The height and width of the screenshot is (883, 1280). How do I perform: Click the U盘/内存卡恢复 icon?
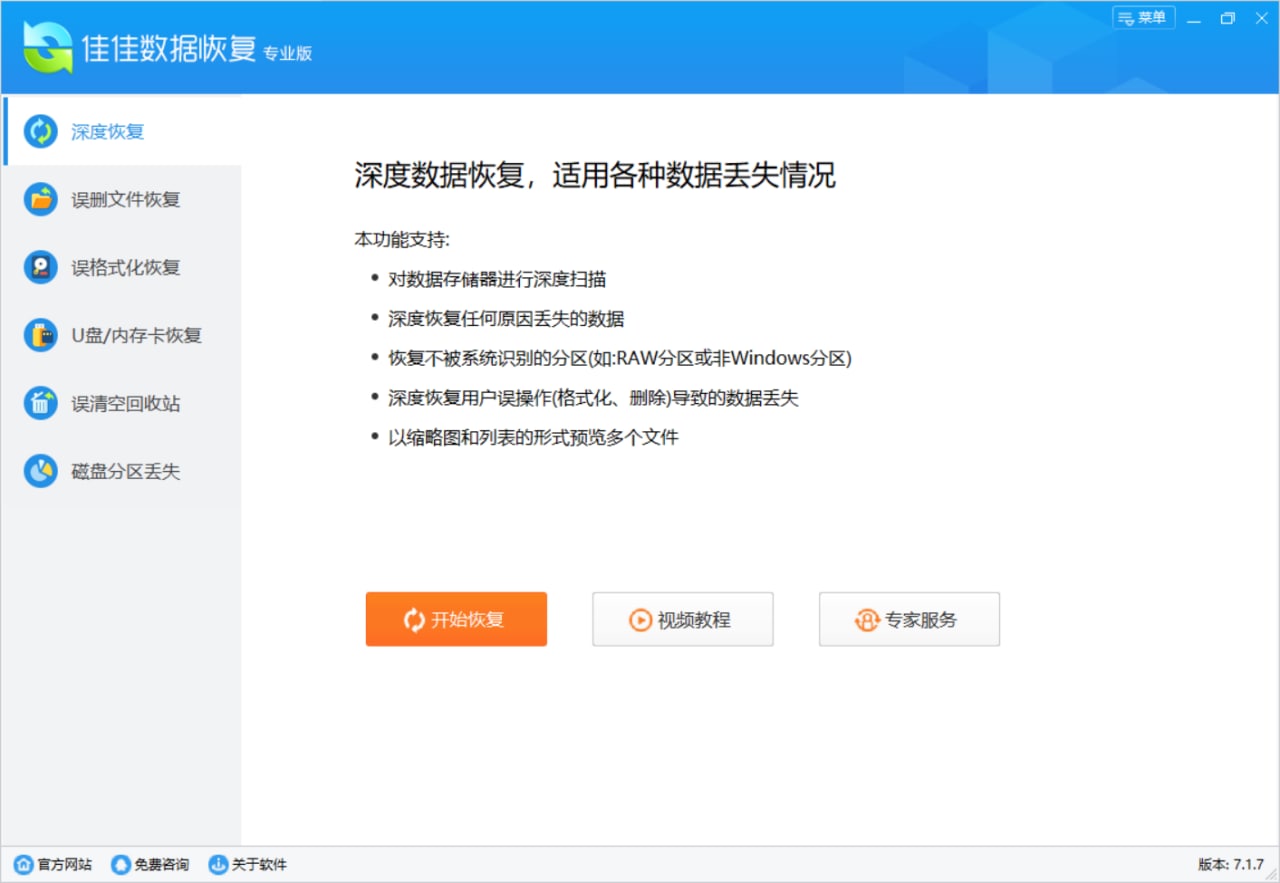pos(40,335)
